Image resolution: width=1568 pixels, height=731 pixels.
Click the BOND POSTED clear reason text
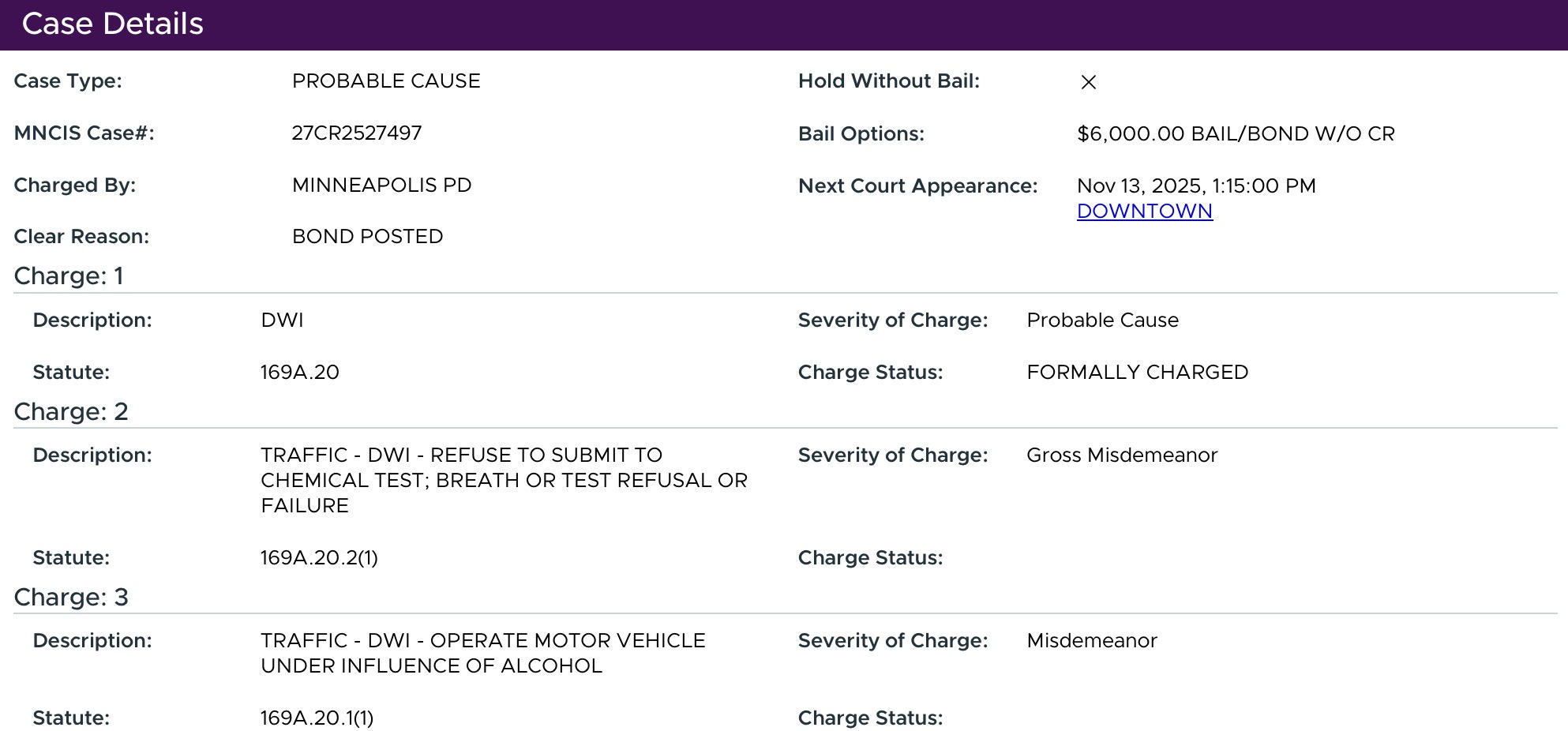(x=367, y=237)
